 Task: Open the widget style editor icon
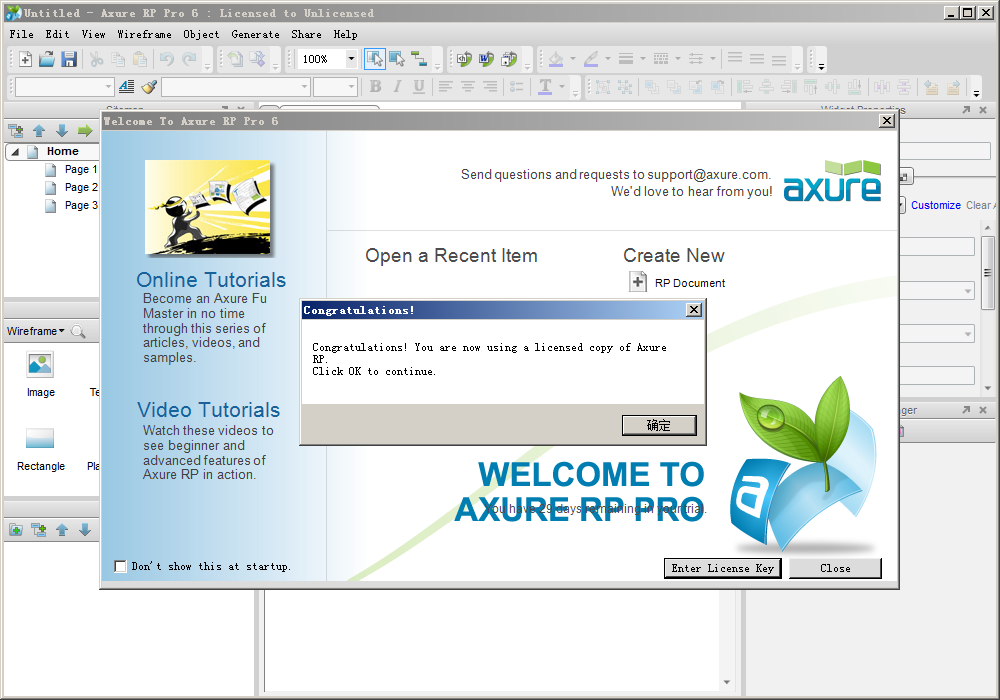(x=127, y=87)
